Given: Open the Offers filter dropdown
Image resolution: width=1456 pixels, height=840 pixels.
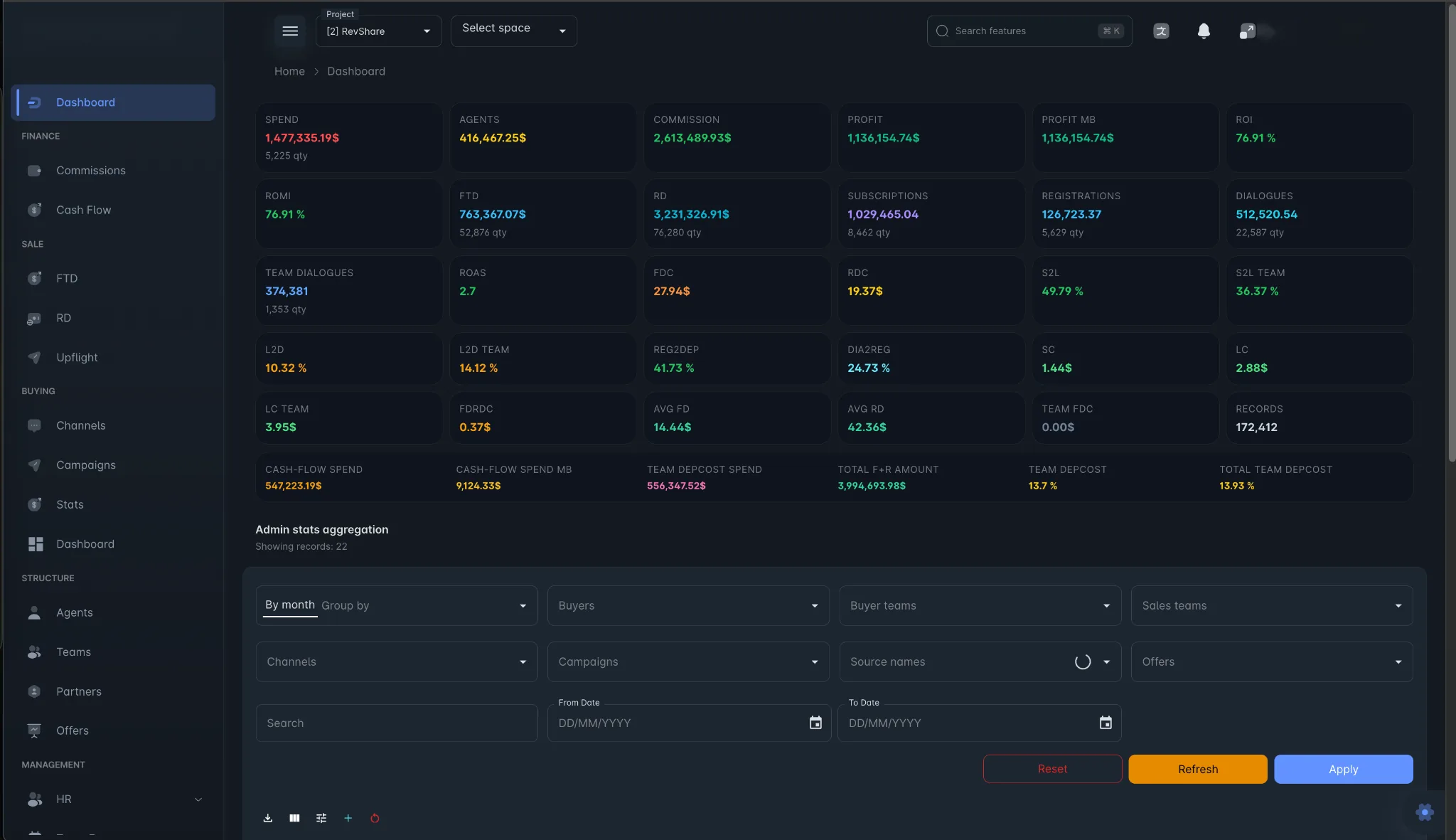Looking at the screenshot, I should pyautogui.click(x=1272, y=661).
